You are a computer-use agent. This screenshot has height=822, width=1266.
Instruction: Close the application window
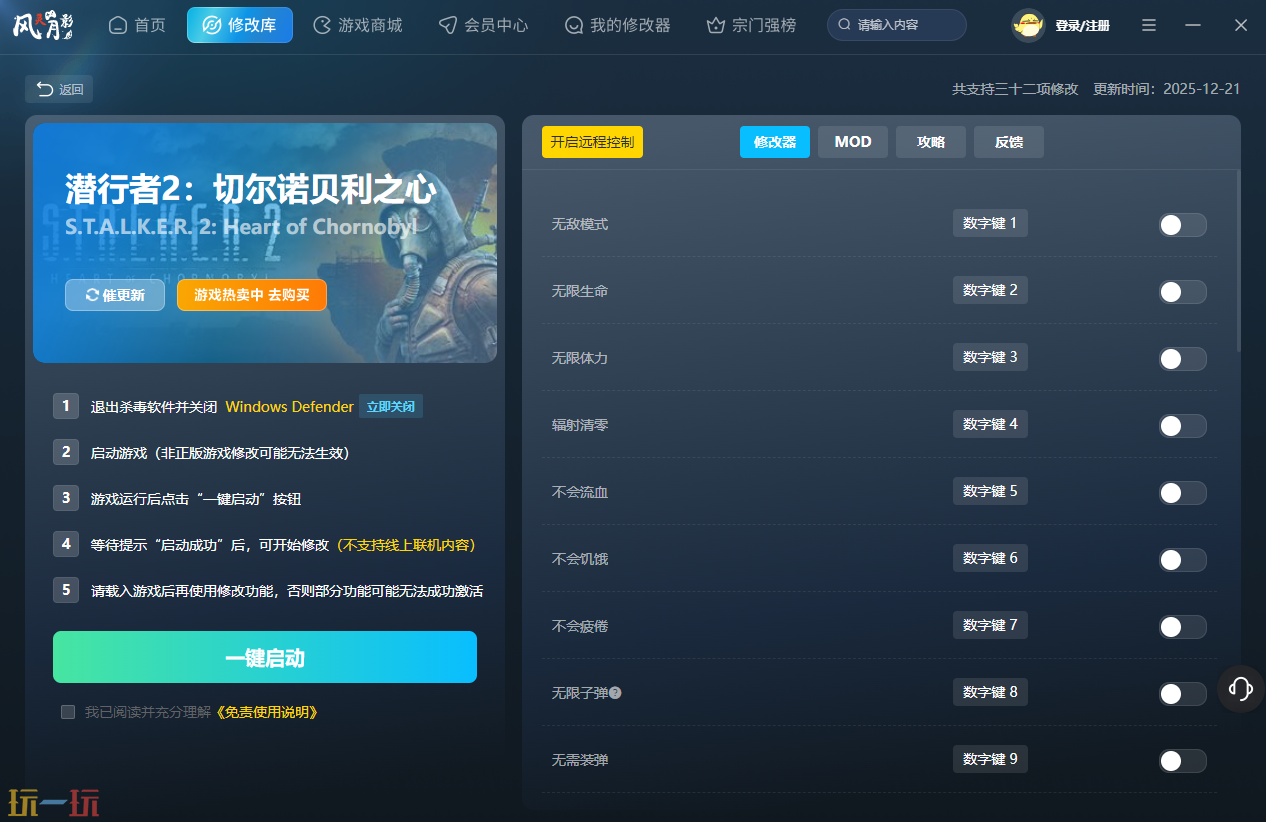point(1241,25)
